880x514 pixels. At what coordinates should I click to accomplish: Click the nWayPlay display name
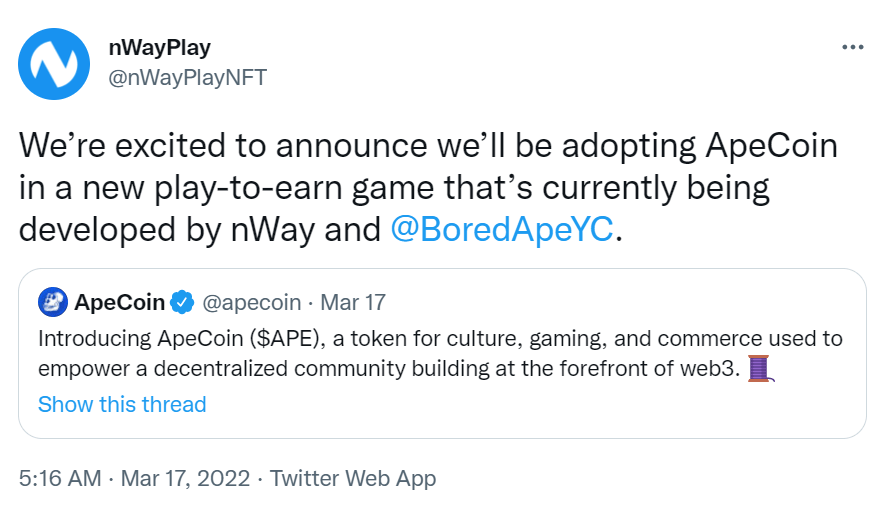(x=157, y=47)
